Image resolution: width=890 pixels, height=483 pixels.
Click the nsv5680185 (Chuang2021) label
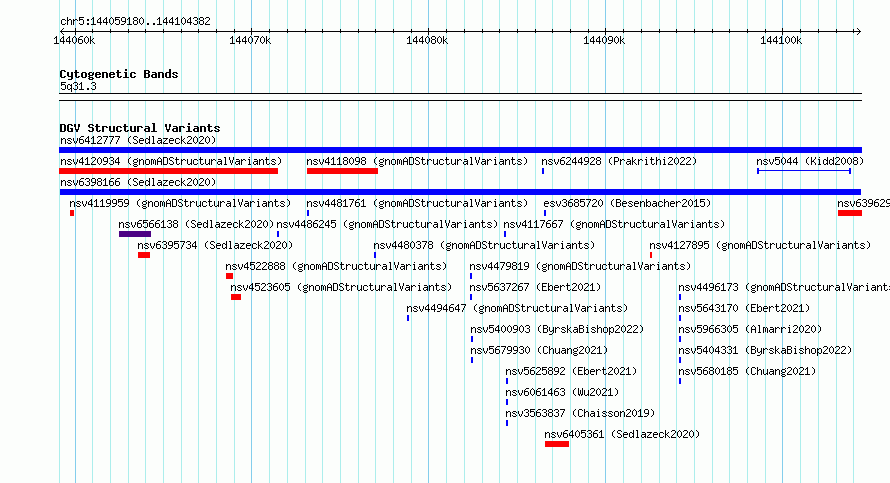747,371
